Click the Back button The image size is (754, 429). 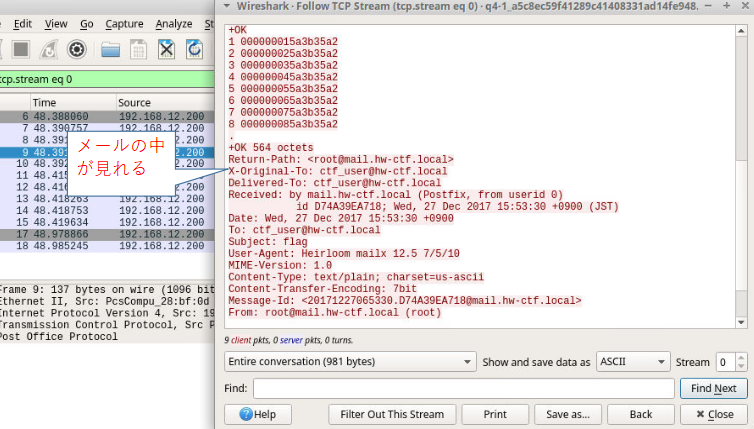(x=641, y=414)
